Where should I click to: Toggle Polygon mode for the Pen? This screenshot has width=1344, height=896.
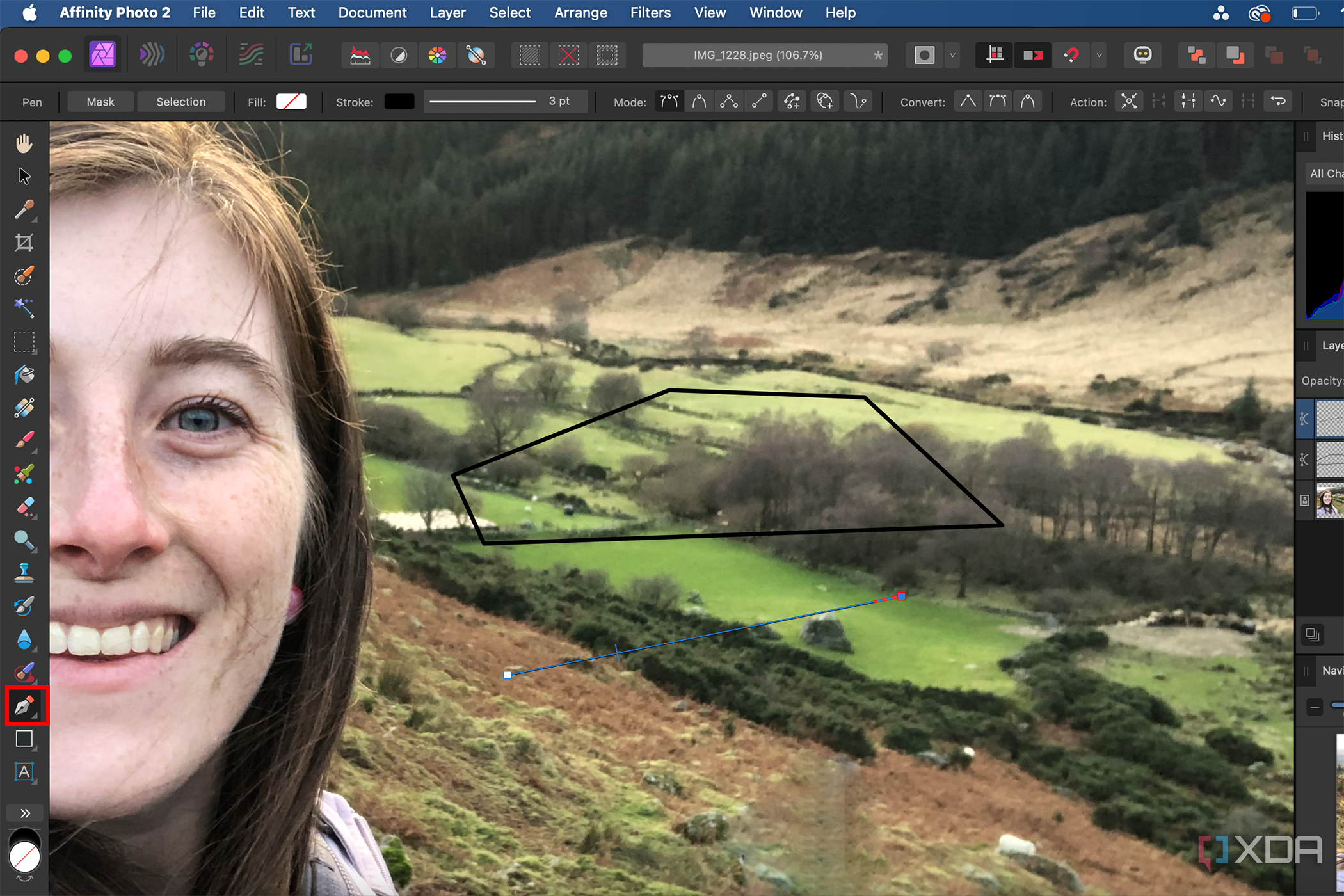(x=729, y=102)
